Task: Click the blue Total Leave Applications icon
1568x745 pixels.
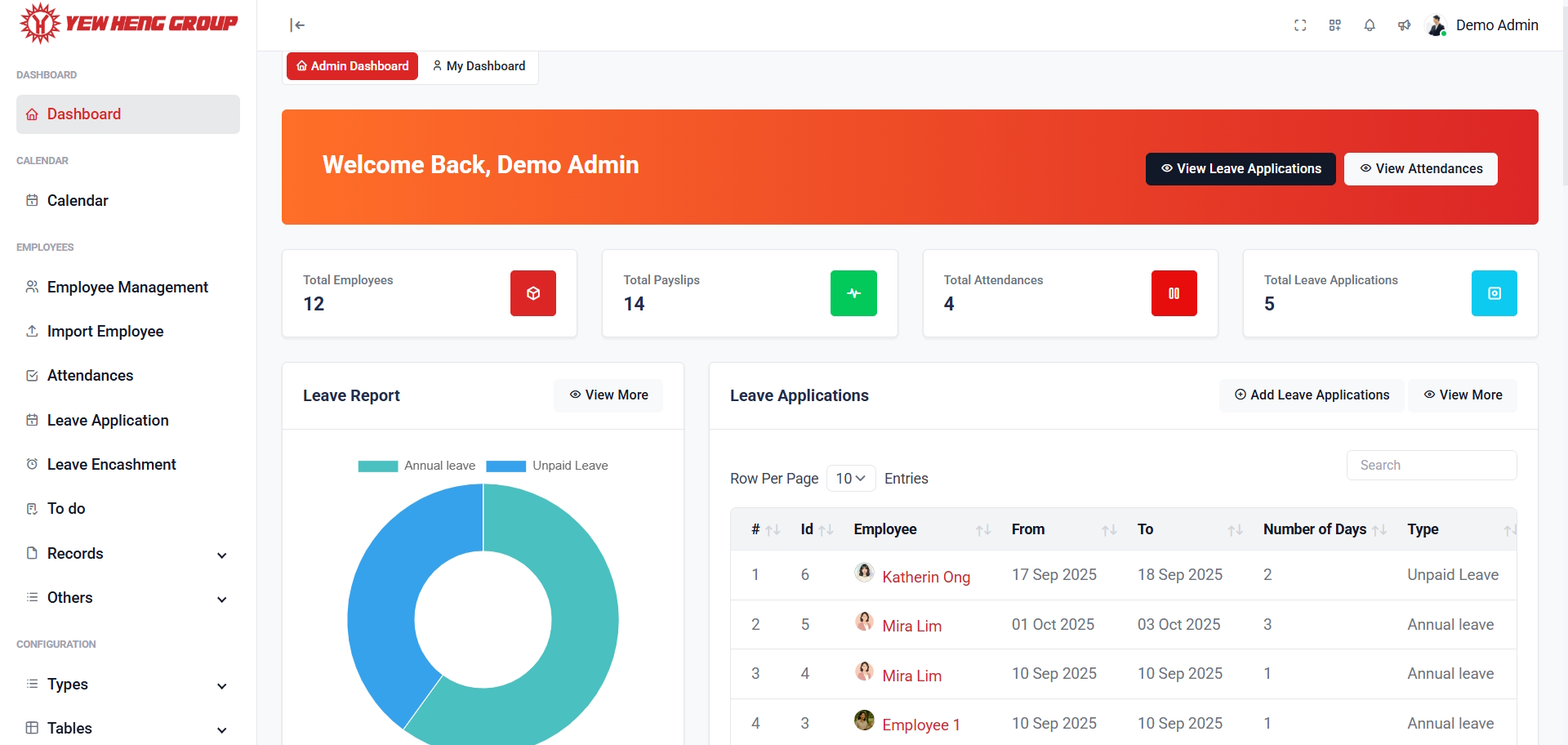Action: [1494, 293]
